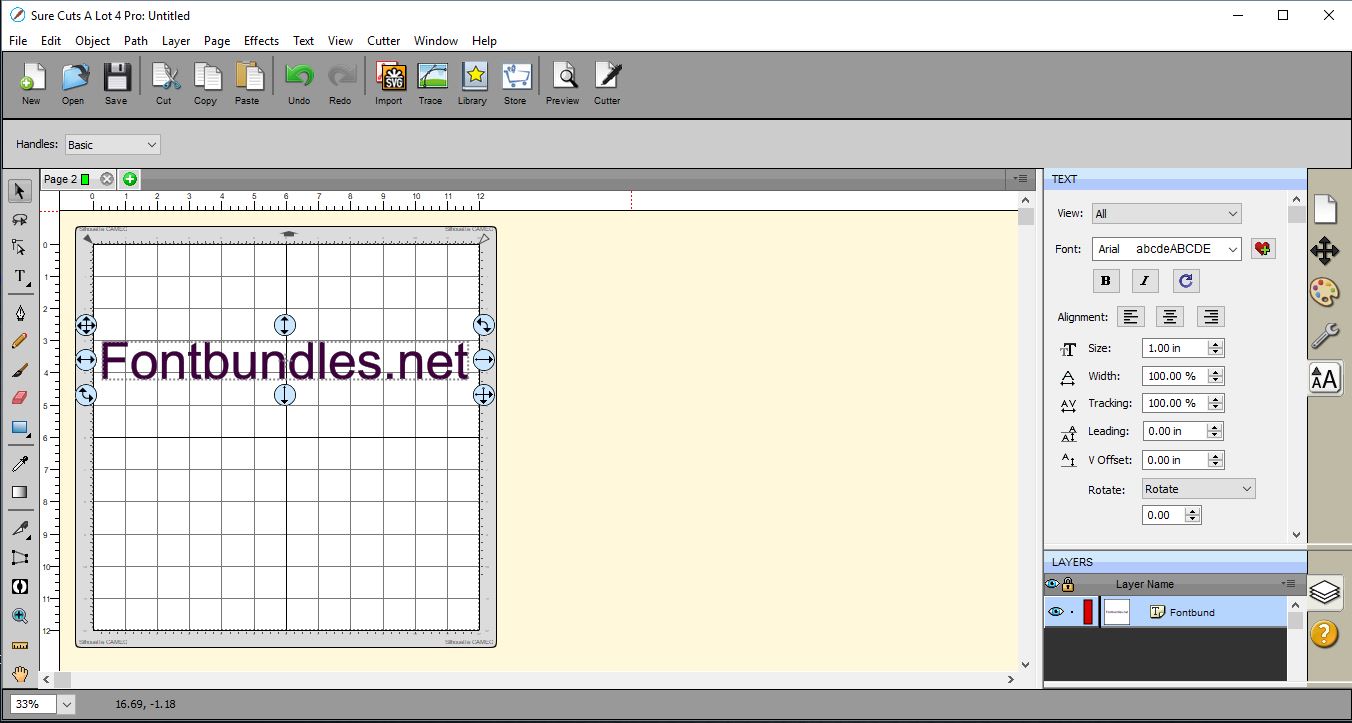Select the Pen nib drawing tool

click(x=20, y=313)
